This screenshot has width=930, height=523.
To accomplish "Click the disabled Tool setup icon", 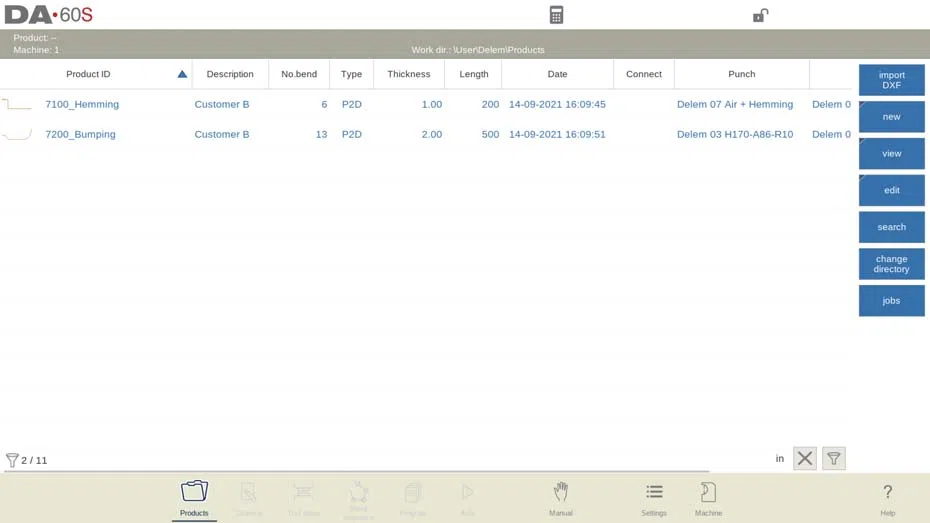I will click(x=303, y=499).
